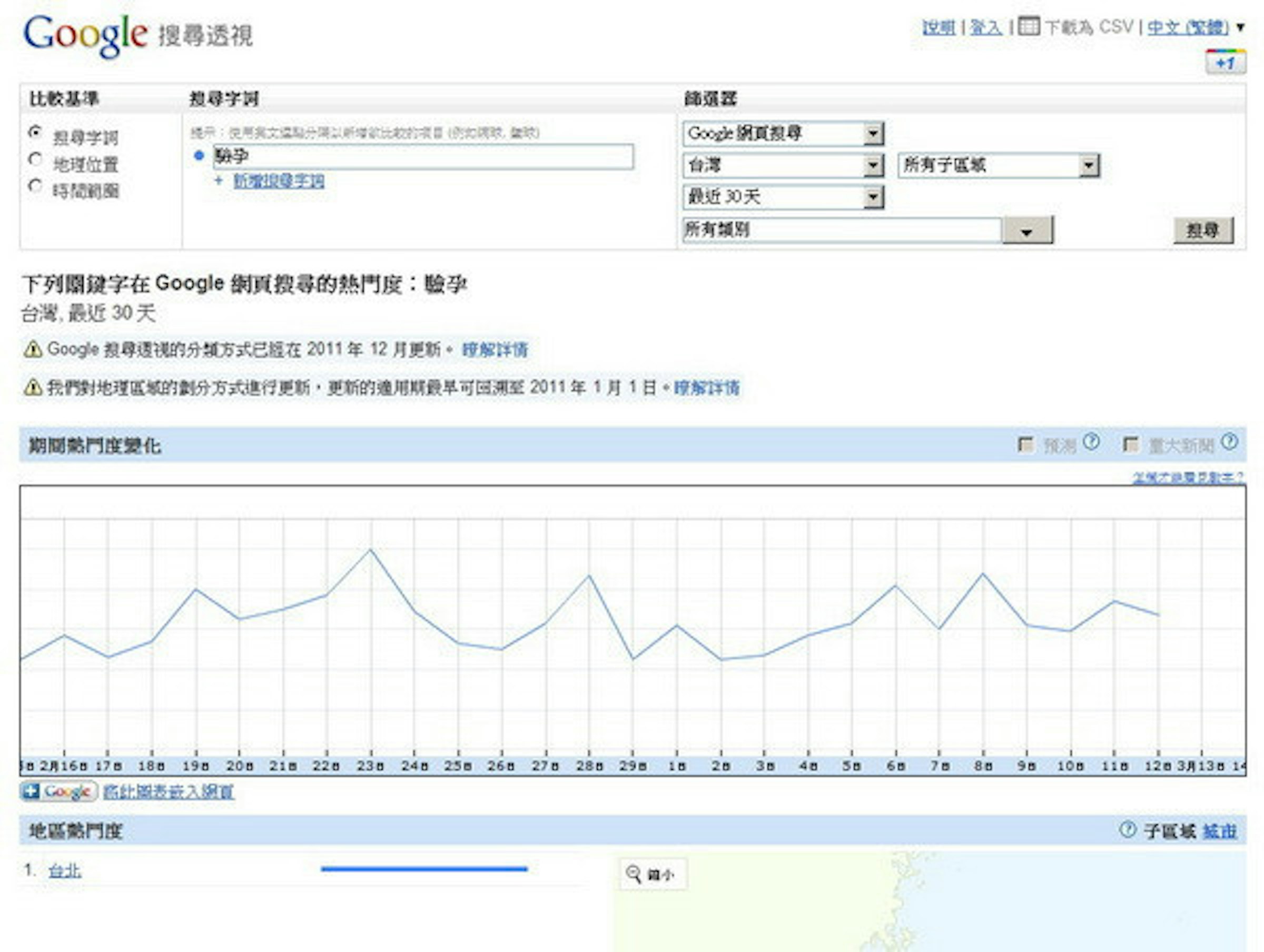Screen dimensions: 1264x952
Task: Click the 新增搜尋字詞 link
Action: [279, 181]
